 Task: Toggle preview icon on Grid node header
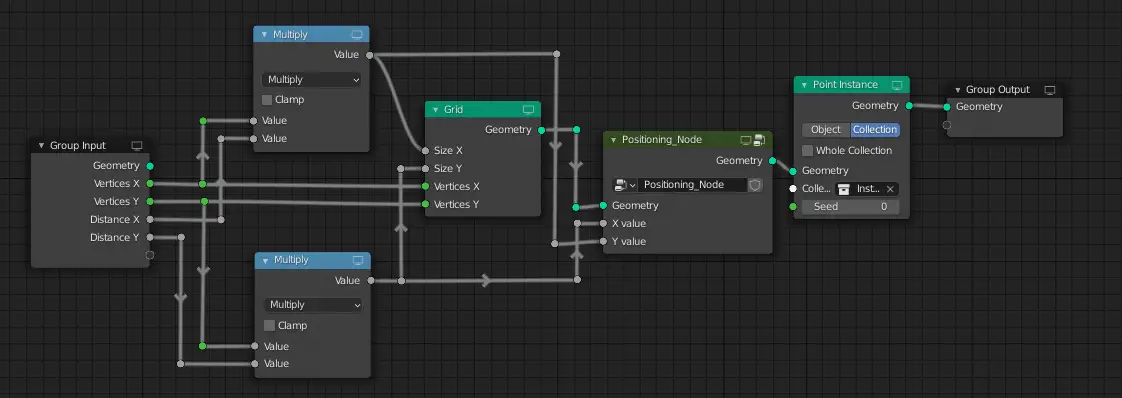click(x=528, y=110)
